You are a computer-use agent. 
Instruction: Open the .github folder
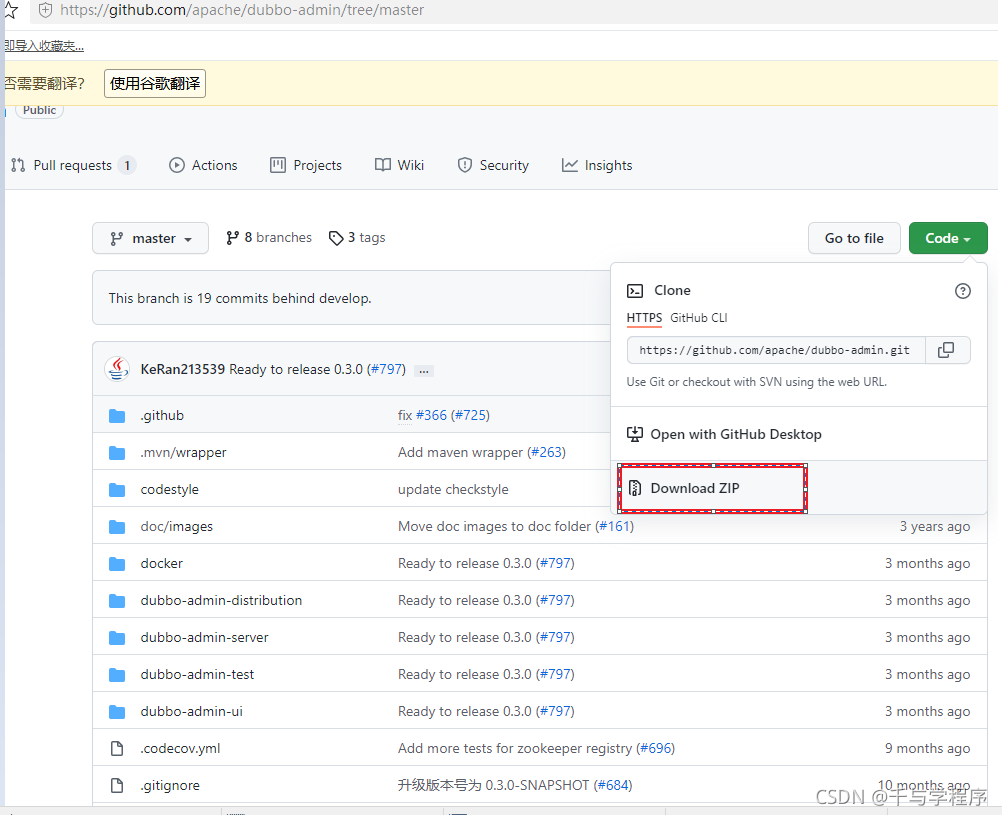162,415
